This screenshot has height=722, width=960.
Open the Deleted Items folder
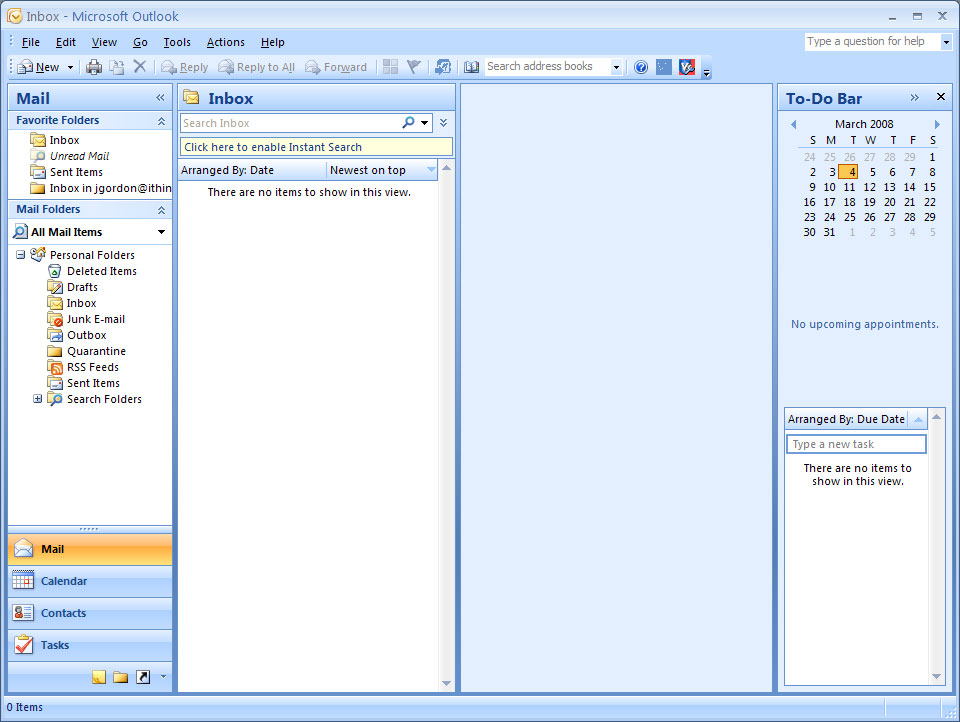pyautogui.click(x=102, y=271)
